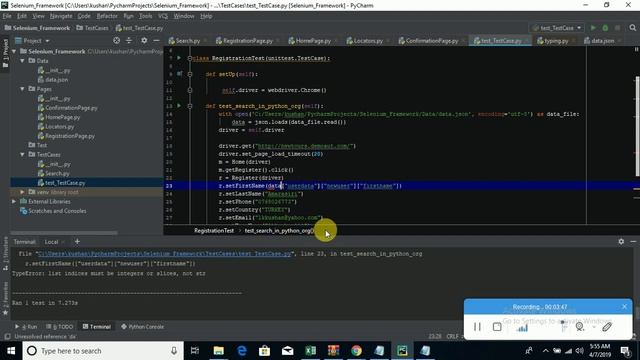Open the Tools menu
The height and width of the screenshot is (360, 640).
(145, 16)
